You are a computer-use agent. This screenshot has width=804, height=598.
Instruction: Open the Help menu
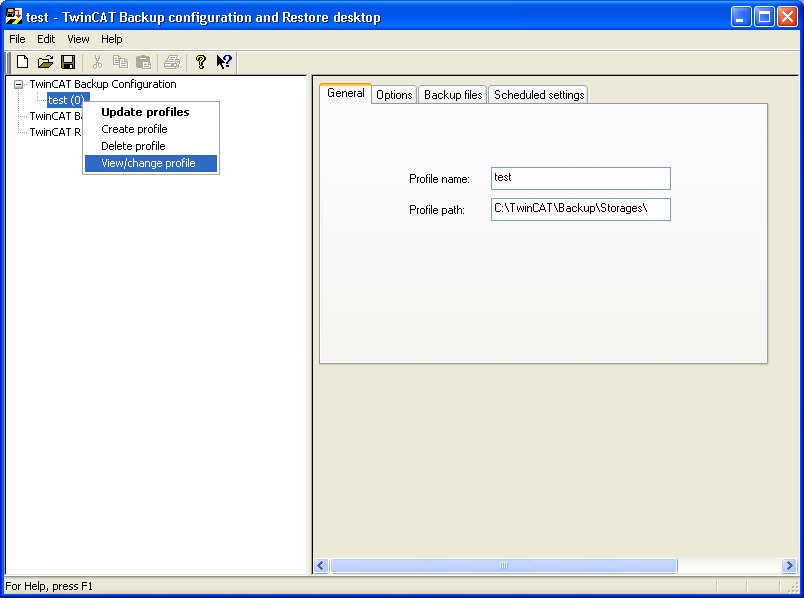click(x=111, y=39)
